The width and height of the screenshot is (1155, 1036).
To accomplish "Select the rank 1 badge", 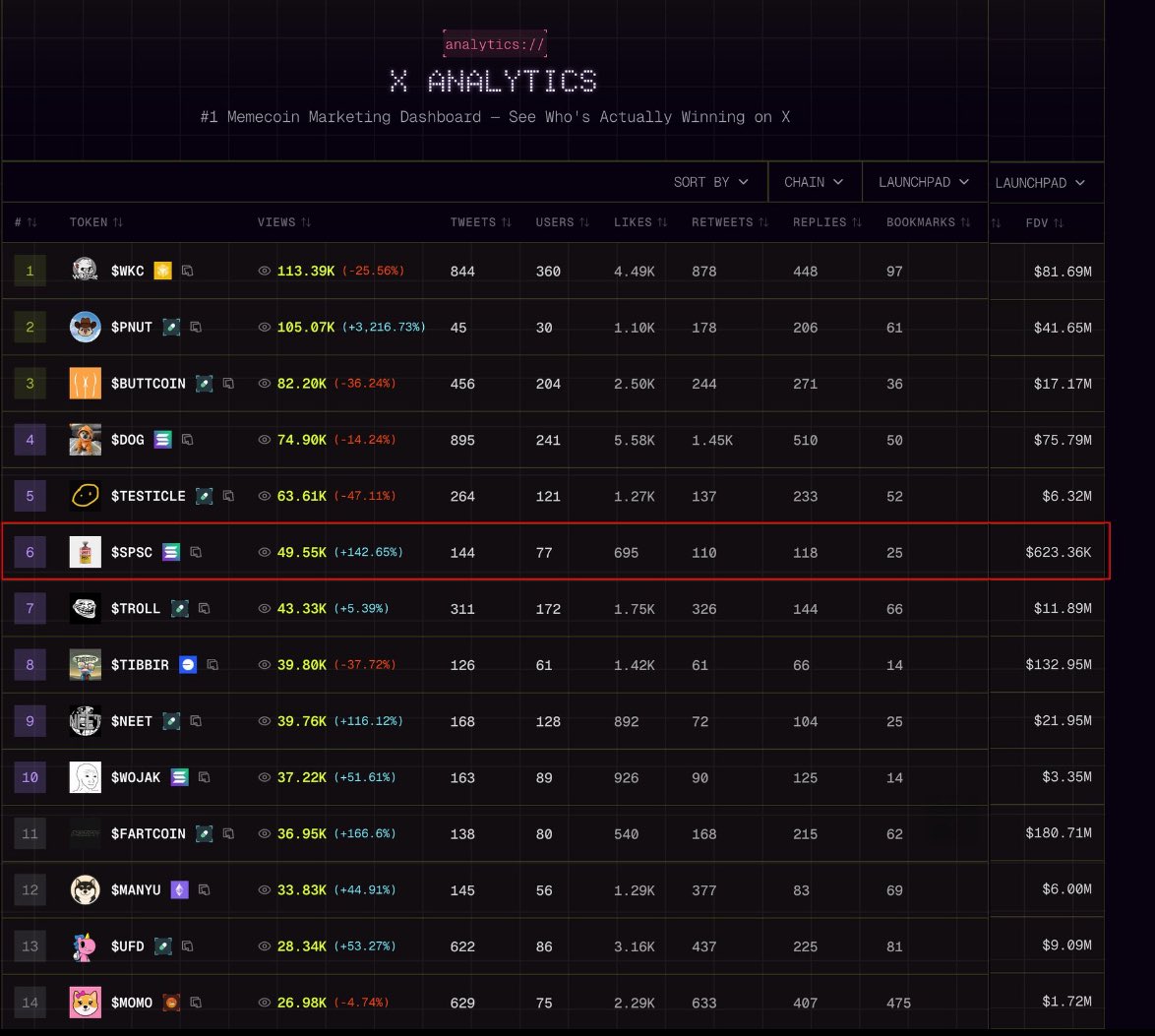I will pos(30,271).
